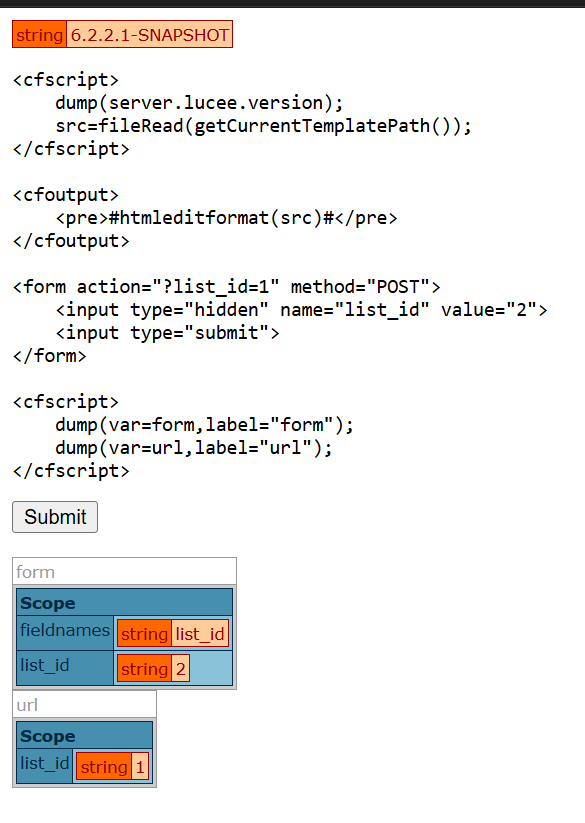Viewport: 585px width, 823px height.
Task: Collapse the form dump title header
Action: (124, 572)
